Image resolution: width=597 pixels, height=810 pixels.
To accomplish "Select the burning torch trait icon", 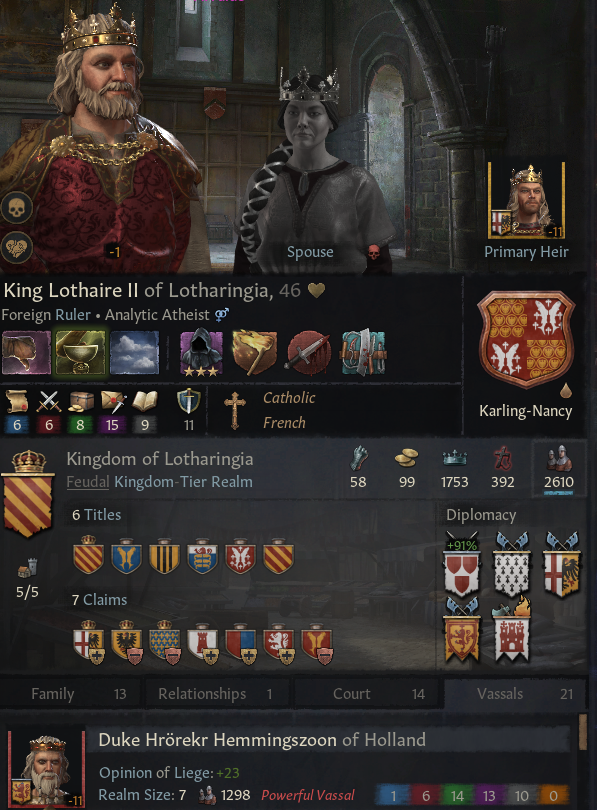I will click(254, 352).
